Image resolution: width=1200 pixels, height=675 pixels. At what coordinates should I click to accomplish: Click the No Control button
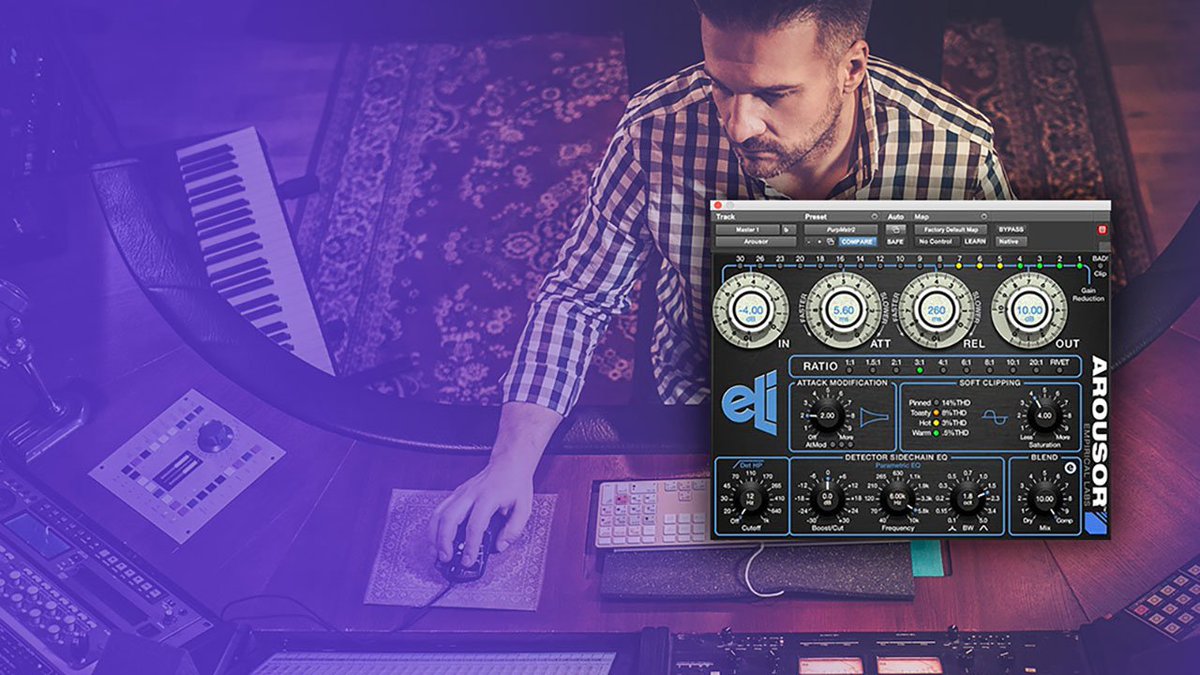pos(935,240)
